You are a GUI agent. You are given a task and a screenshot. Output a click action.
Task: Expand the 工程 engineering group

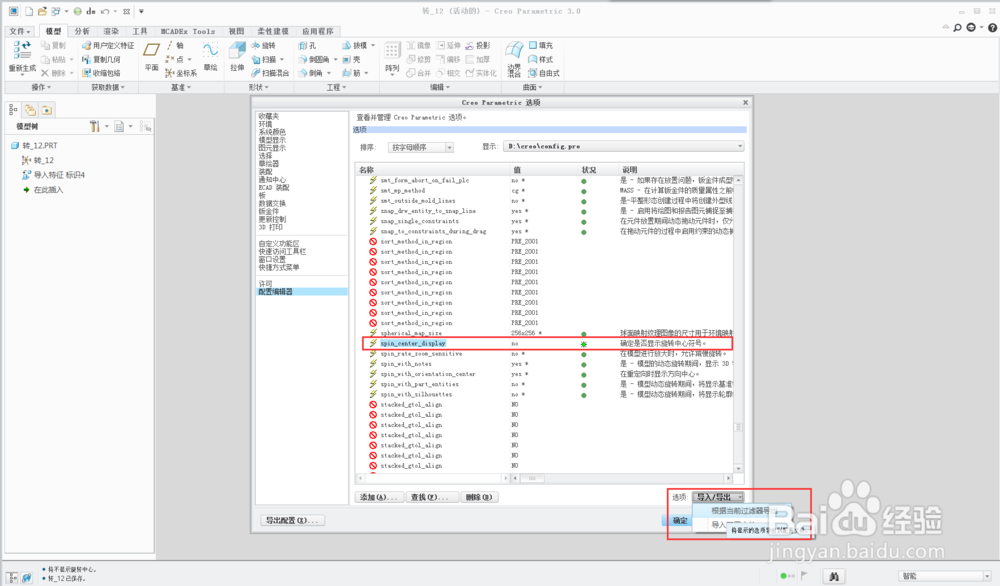(x=336, y=87)
